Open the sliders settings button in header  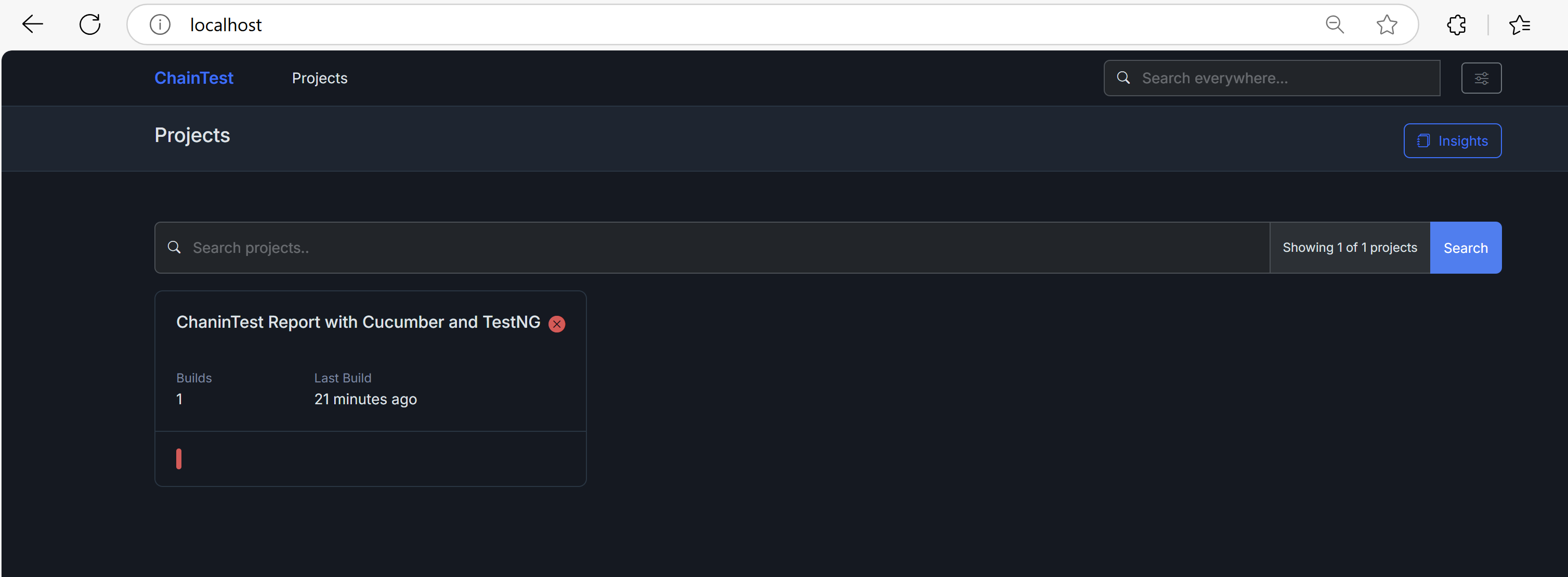click(1481, 78)
